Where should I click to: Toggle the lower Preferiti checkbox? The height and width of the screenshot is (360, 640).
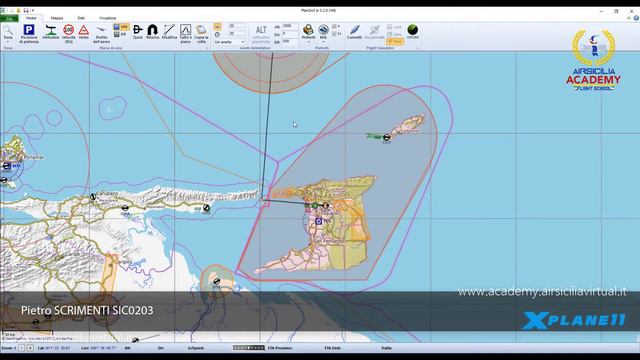pos(334,34)
